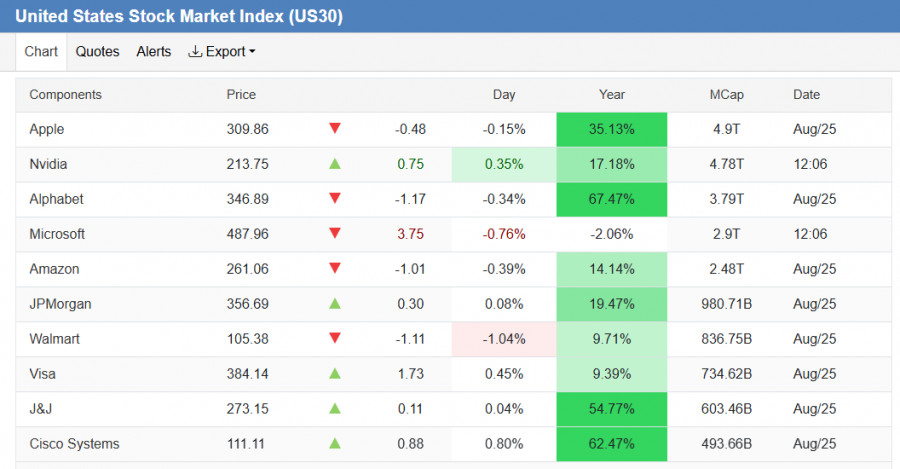The width and height of the screenshot is (900, 469).
Task: Select Walmart price 105.38
Action: (247, 339)
